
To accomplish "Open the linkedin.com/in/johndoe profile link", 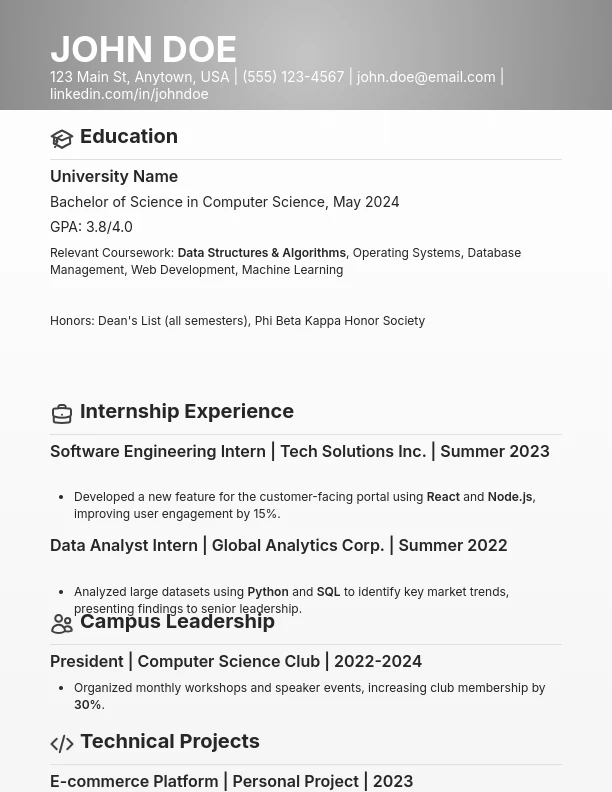I will 129,94.
